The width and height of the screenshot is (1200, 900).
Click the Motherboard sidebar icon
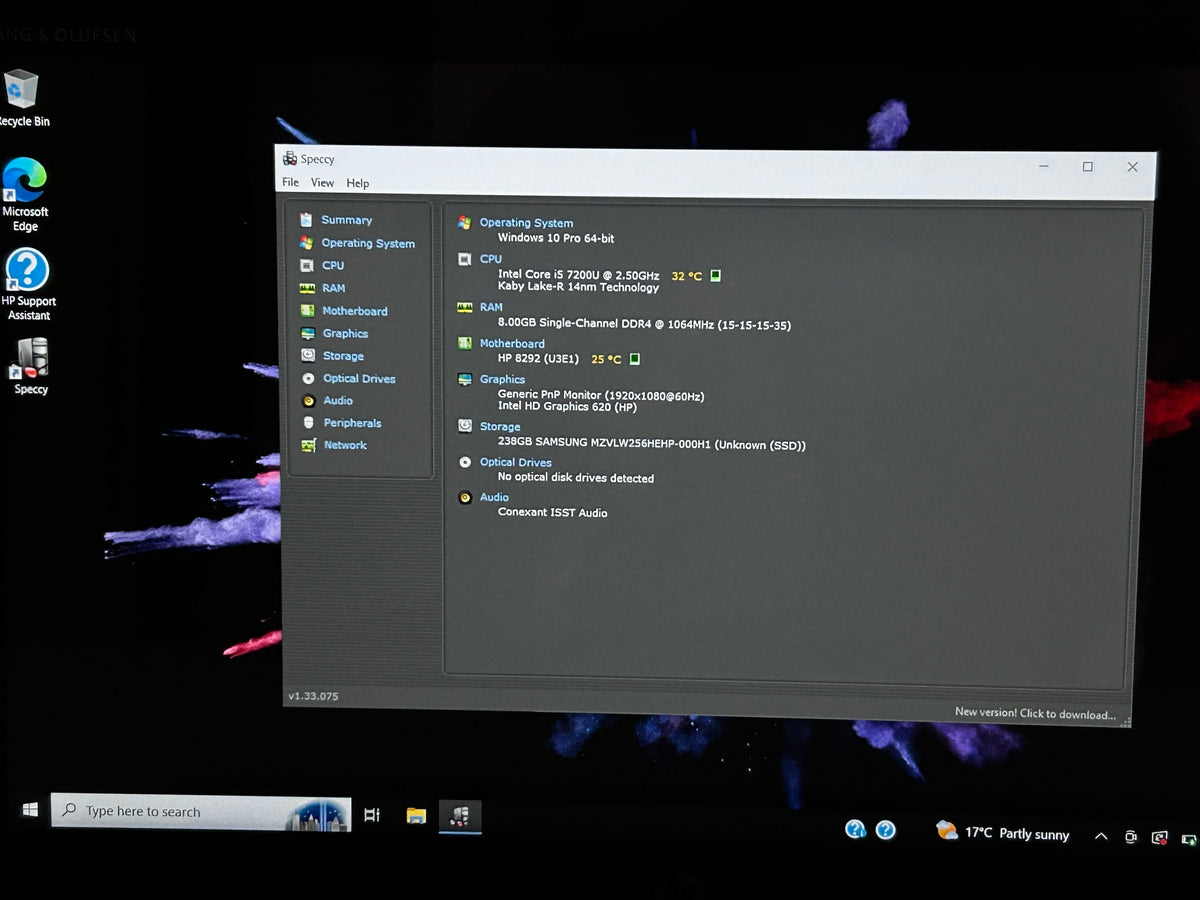(x=308, y=311)
